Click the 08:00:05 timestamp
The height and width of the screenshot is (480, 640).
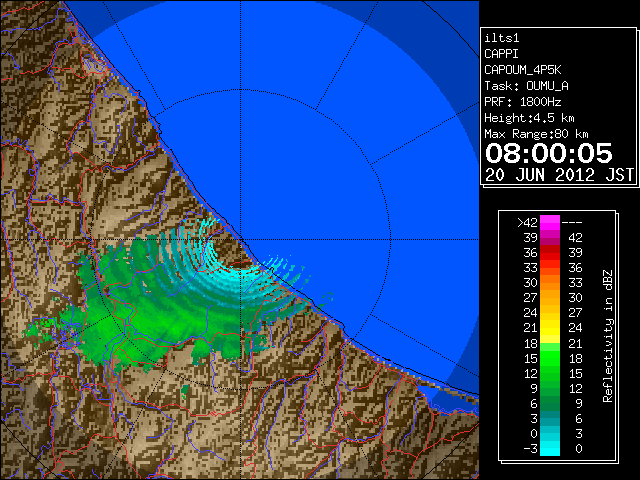click(x=549, y=153)
